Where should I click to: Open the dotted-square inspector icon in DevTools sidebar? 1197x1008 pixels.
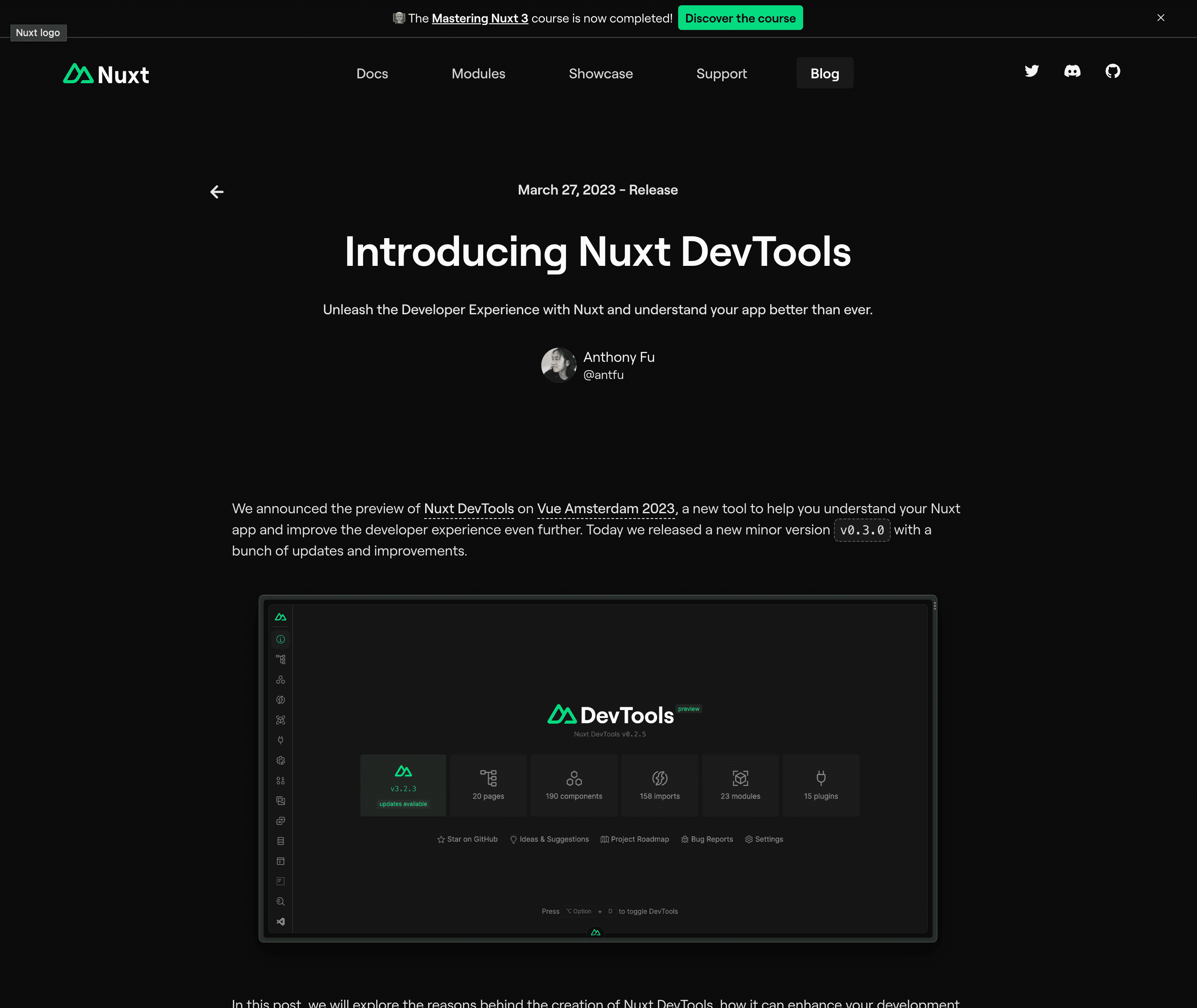[280, 882]
